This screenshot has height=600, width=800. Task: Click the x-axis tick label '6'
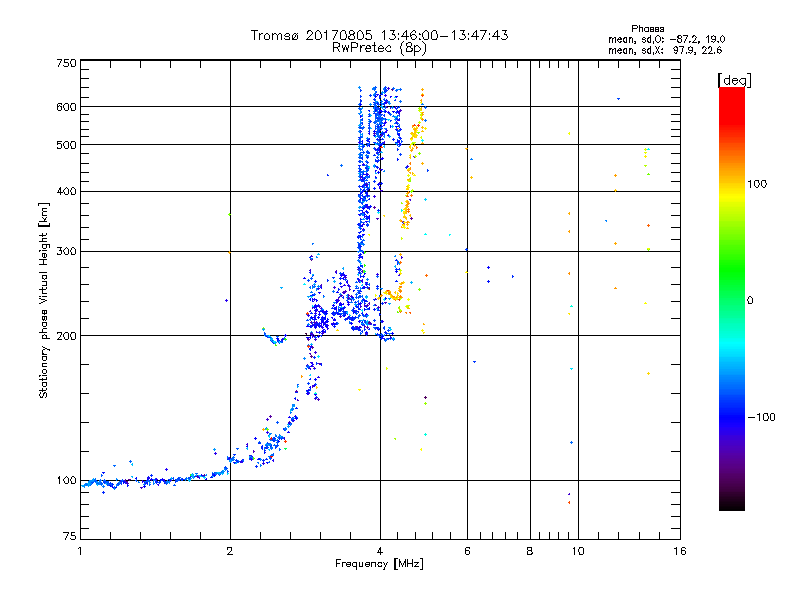467,551
